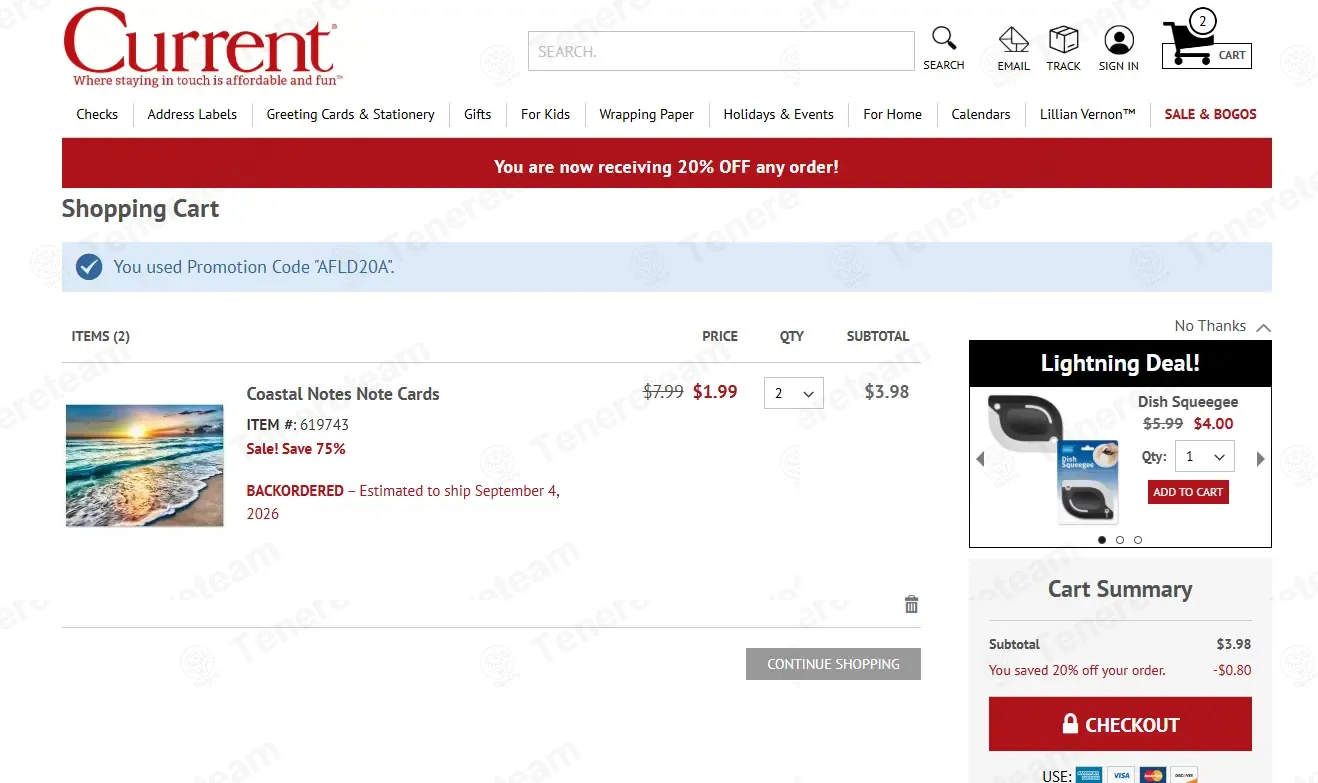Screen dimensions: 1318x783
Task: Open the Calendars menu
Action: 981,114
